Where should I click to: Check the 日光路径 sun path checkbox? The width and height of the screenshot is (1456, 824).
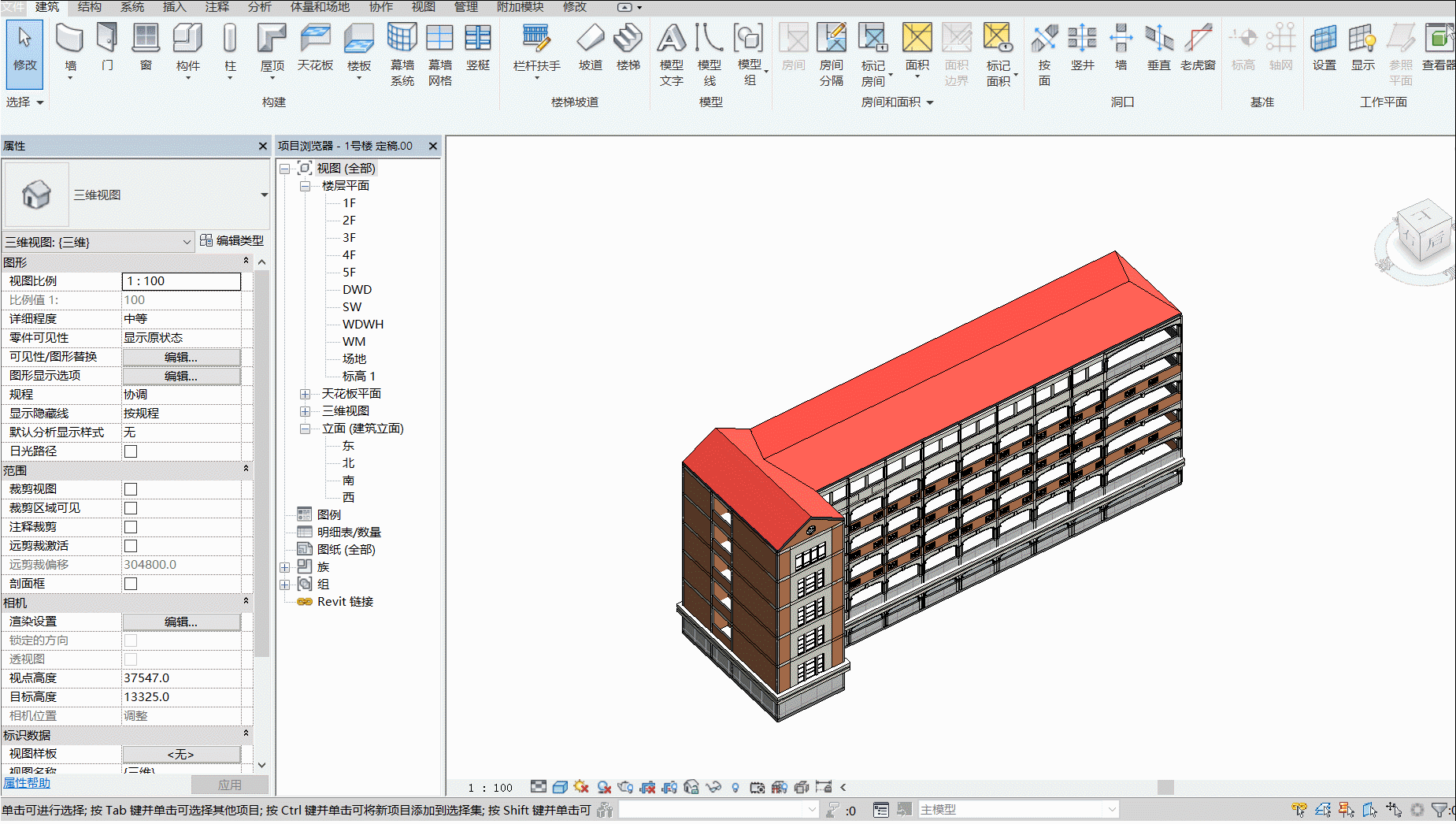[x=131, y=451]
